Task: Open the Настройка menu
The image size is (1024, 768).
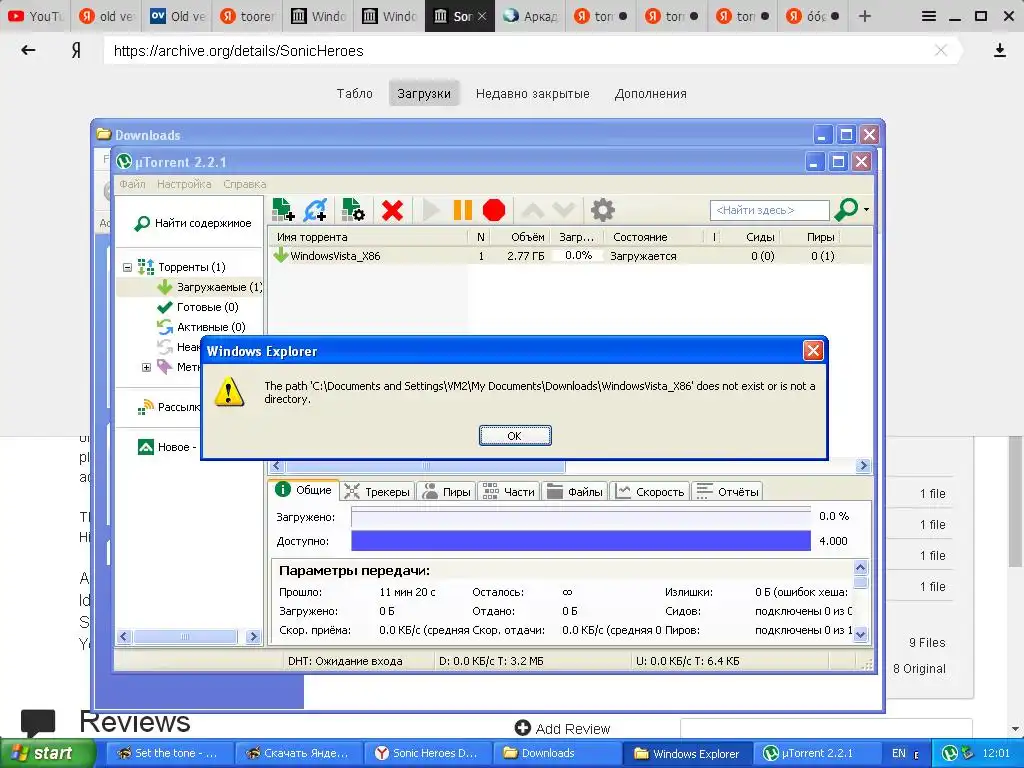Action: coord(184,184)
